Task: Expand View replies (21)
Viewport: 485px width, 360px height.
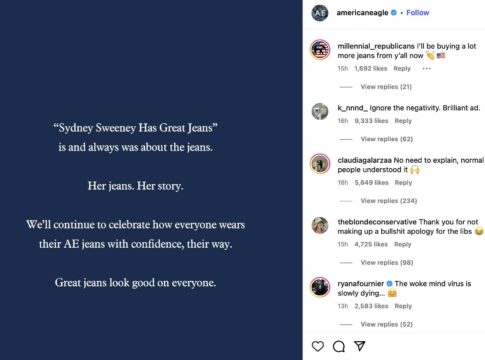Action: coord(386,87)
